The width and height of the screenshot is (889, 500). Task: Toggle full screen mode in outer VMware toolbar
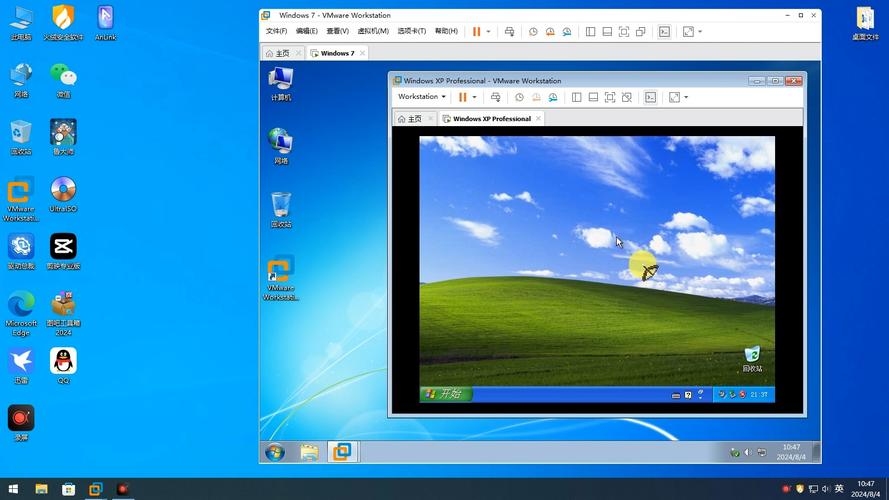click(624, 32)
